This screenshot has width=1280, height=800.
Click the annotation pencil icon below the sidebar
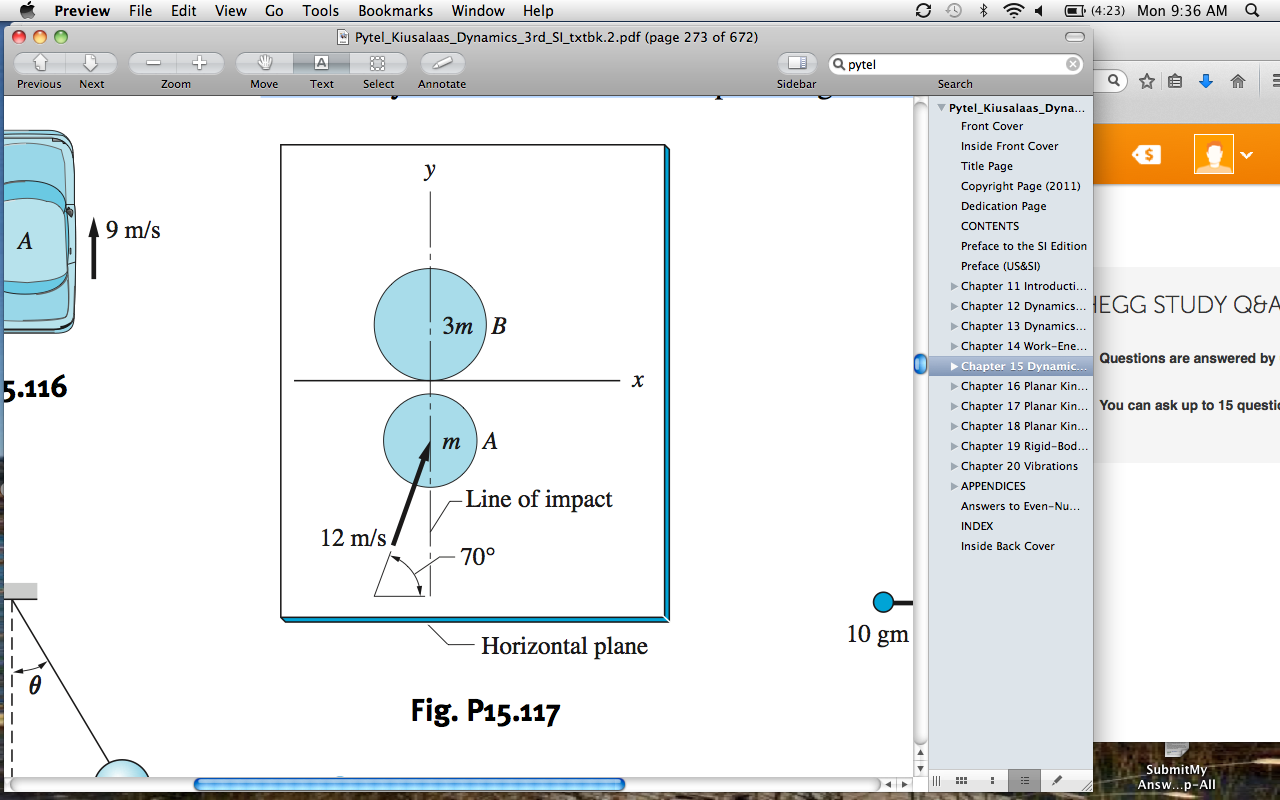click(1058, 780)
